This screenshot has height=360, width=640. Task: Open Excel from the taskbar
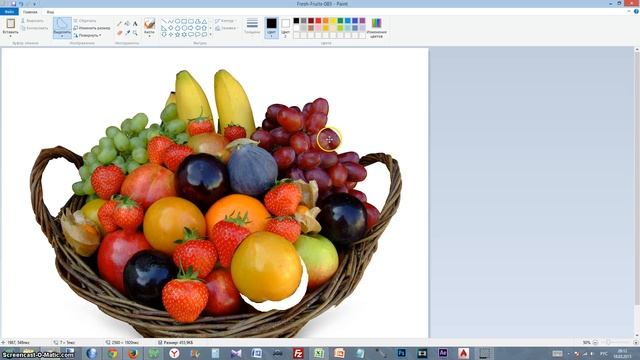click(319, 353)
